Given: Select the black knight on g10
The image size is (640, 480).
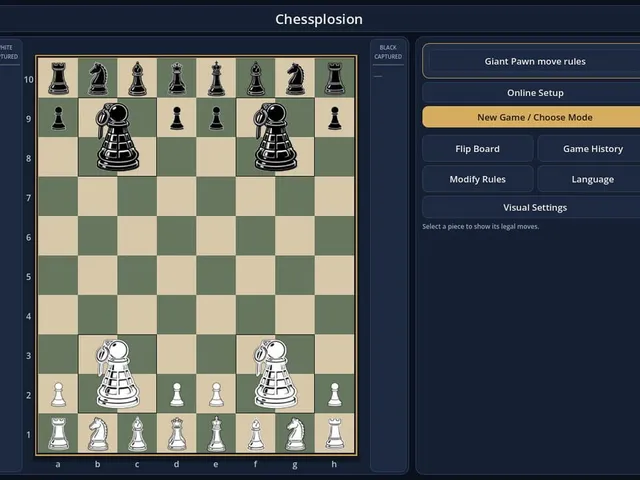Looking at the screenshot, I should tap(295, 78).
